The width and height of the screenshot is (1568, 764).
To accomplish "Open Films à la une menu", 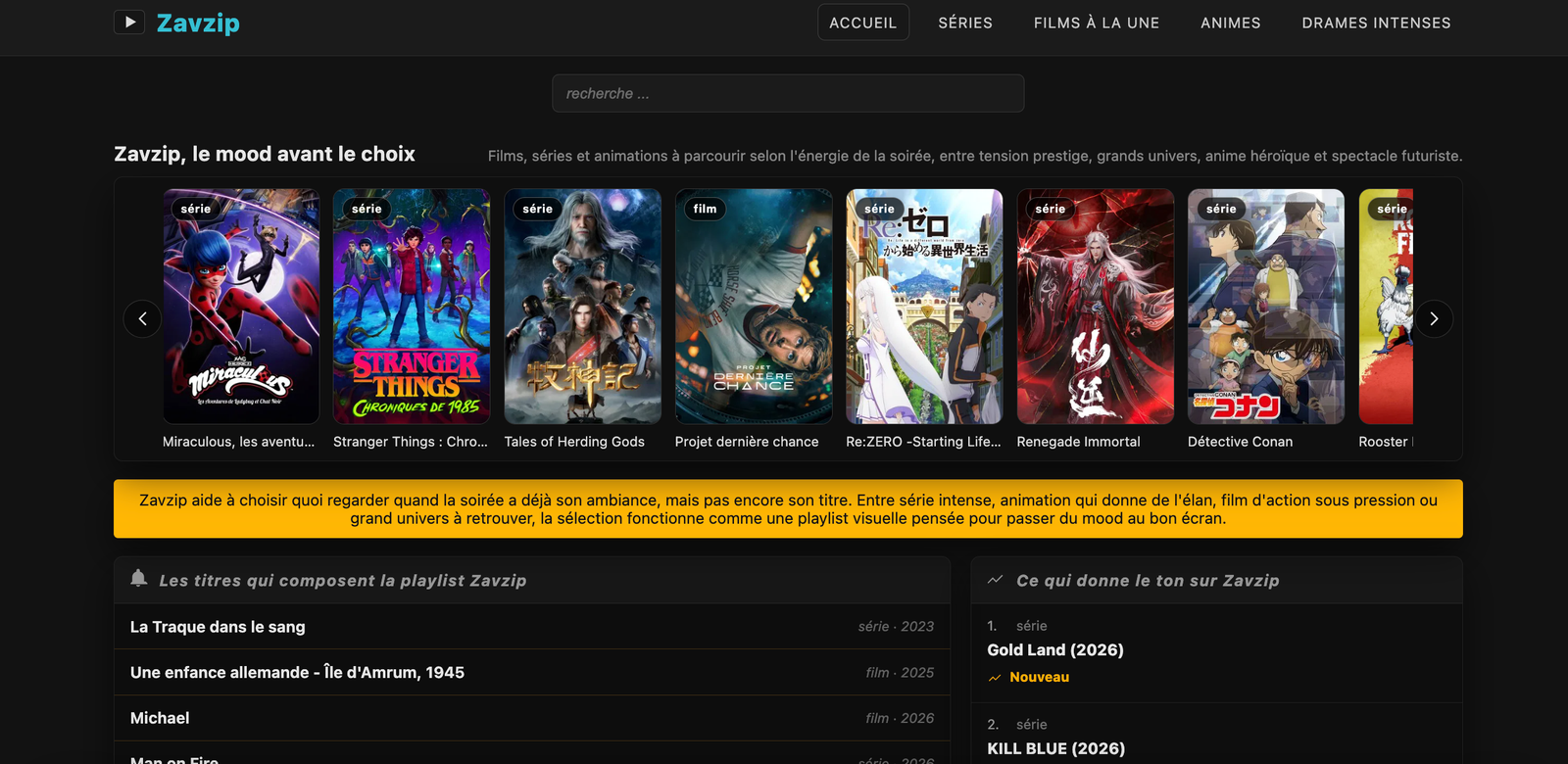I will point(1097,23).
